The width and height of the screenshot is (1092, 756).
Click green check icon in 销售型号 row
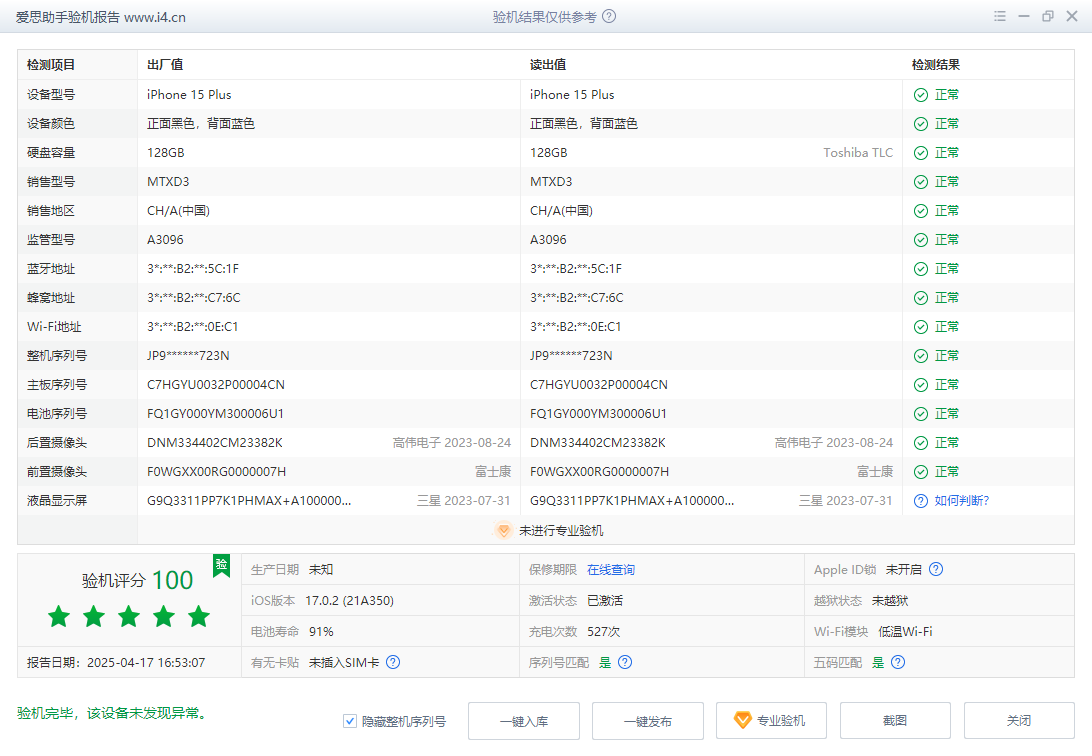click(x=921, y=182)
